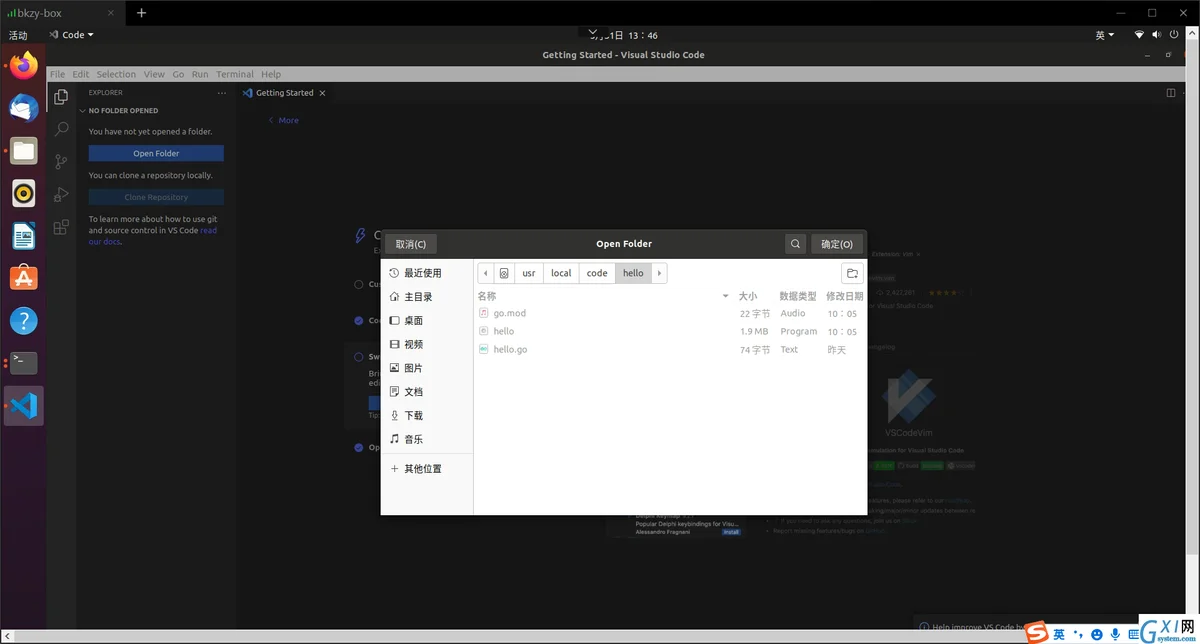The image size is (1200, 644).
Task: Click the Visual Studio Code dock icon
Action: pyautogui.click(x=24, y=406)
